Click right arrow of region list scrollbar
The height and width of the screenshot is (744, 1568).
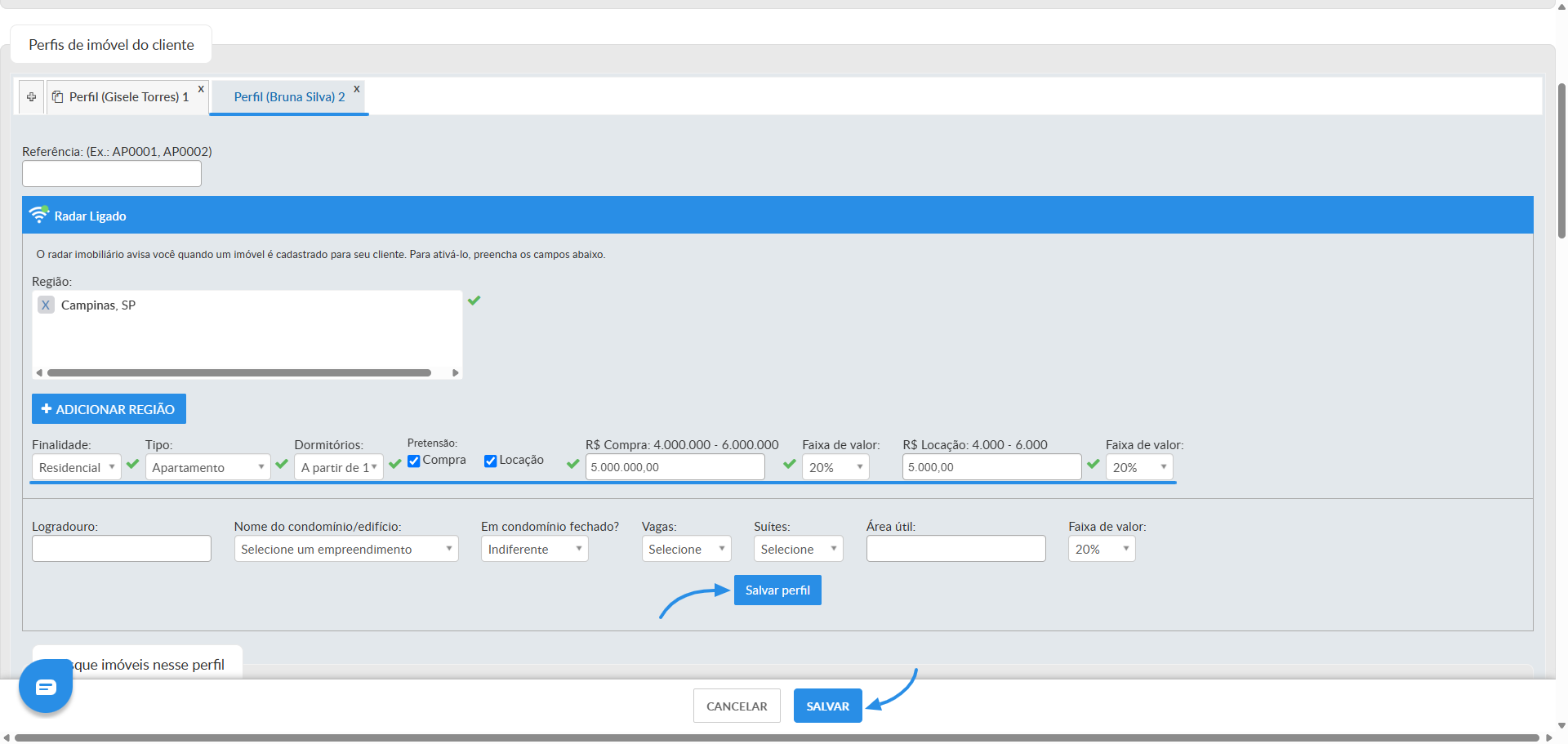click(x=456, y=372)
